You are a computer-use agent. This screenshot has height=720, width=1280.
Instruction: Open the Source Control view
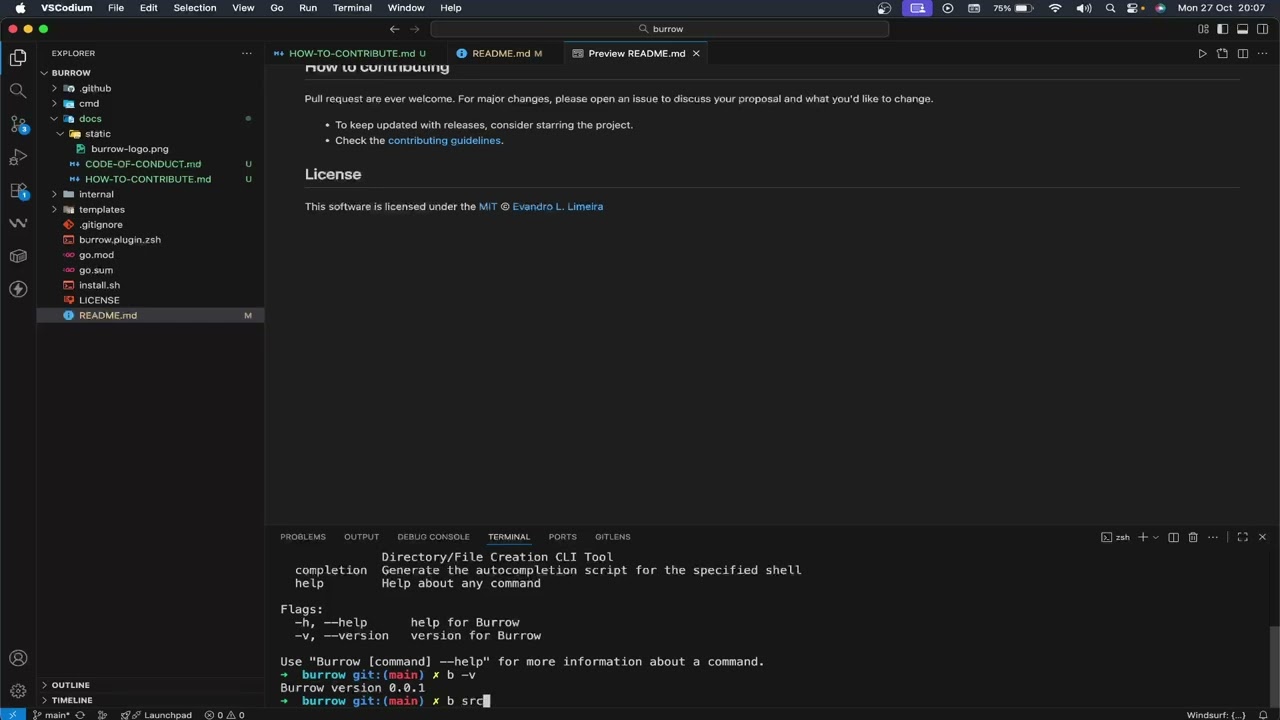[18, 124]
